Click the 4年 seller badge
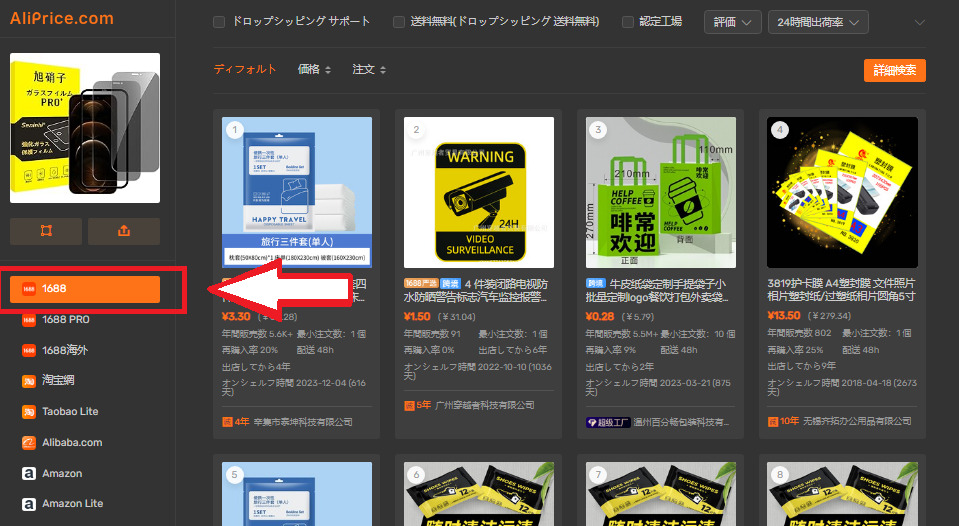This screenshot has width=959, height=526. [x=235, y=422]
